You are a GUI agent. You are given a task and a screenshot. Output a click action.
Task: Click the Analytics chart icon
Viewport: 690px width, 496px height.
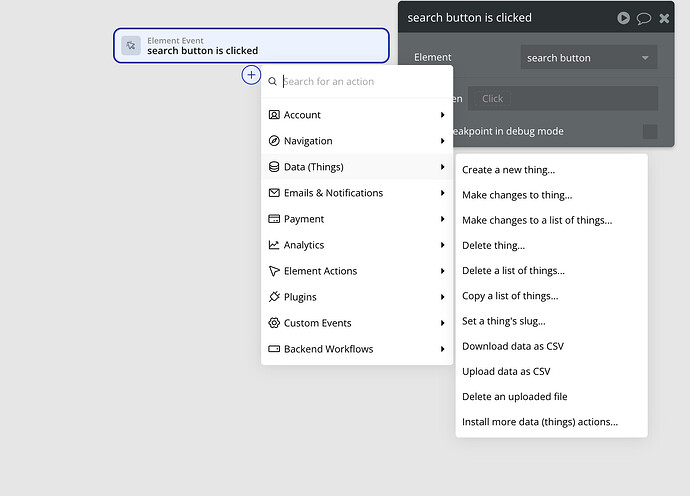coord(274,245)
